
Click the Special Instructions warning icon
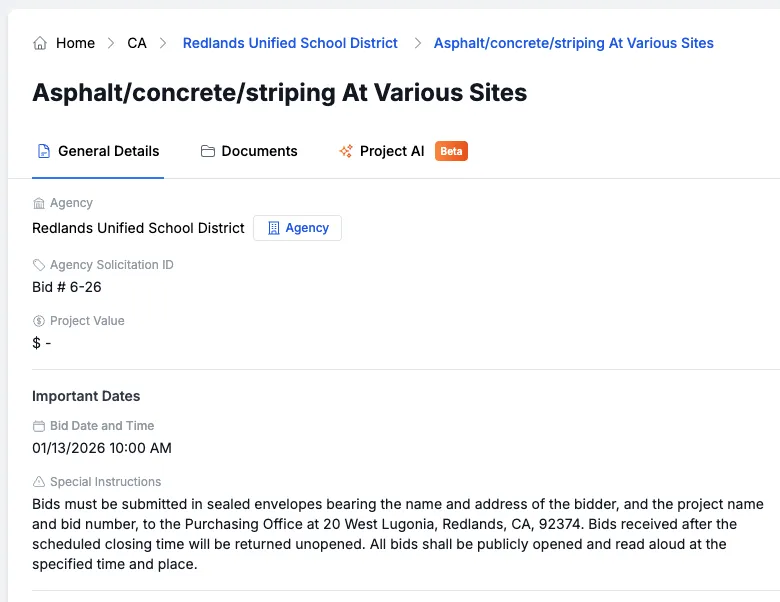click(x=39, y=482)
